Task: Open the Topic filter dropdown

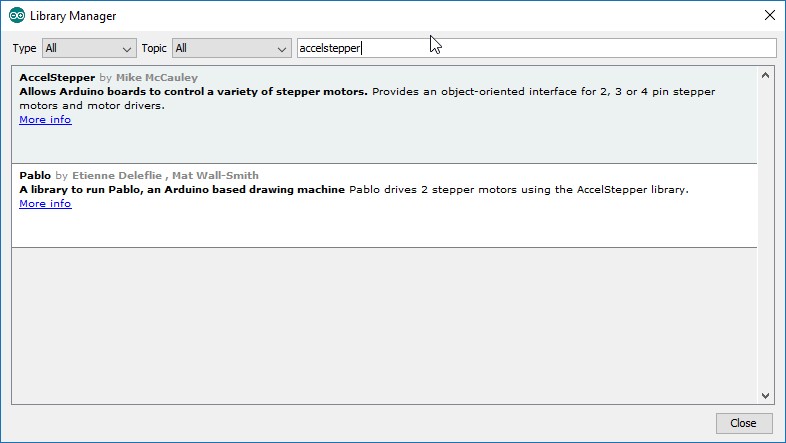Action: tap(230, 48)
